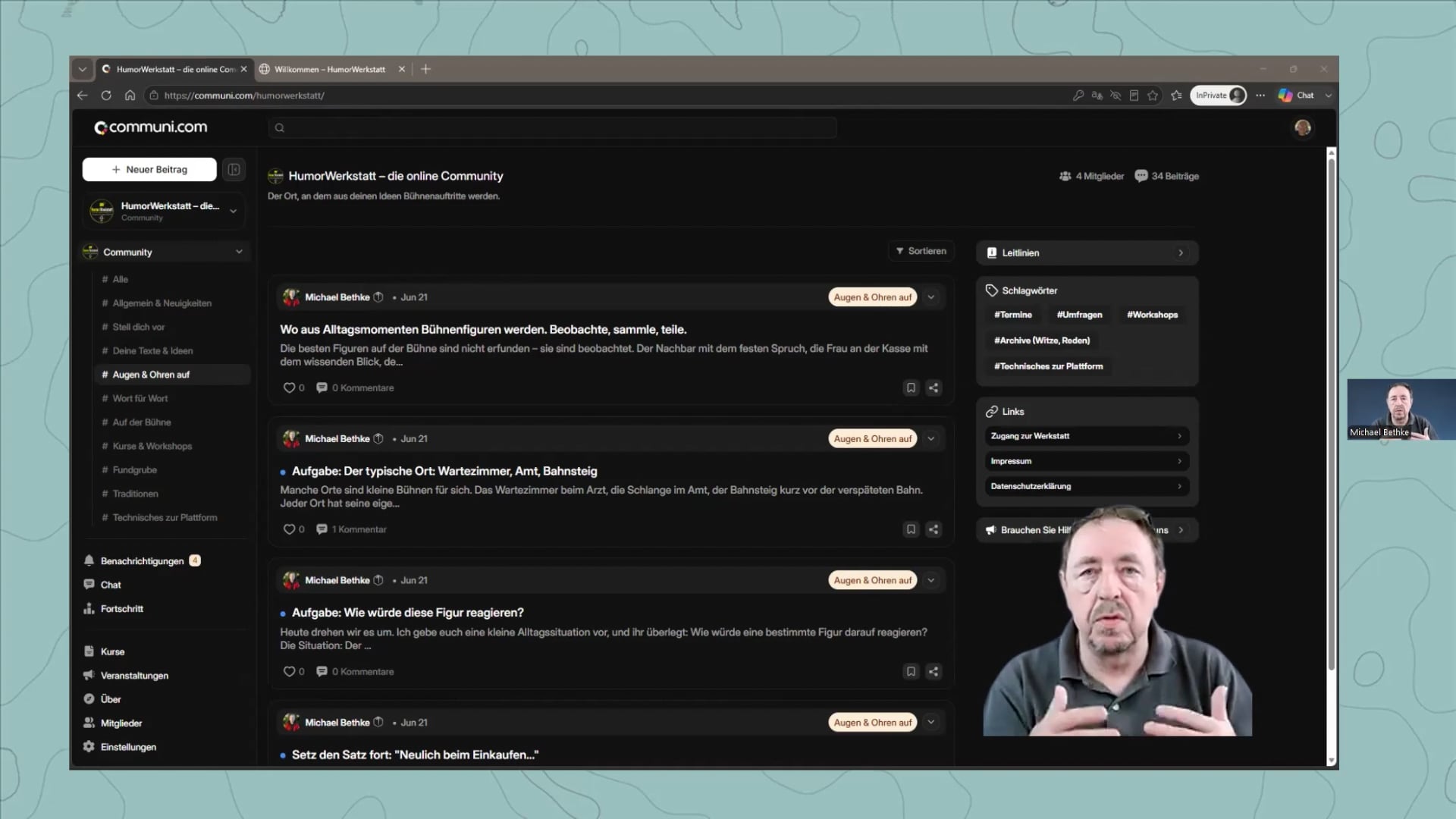Open the Datenschutzerklärung link

tap(1086, 486)
